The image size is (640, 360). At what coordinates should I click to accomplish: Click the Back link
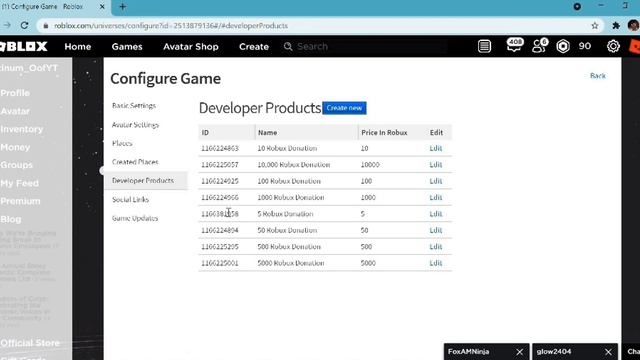(598, 76)
